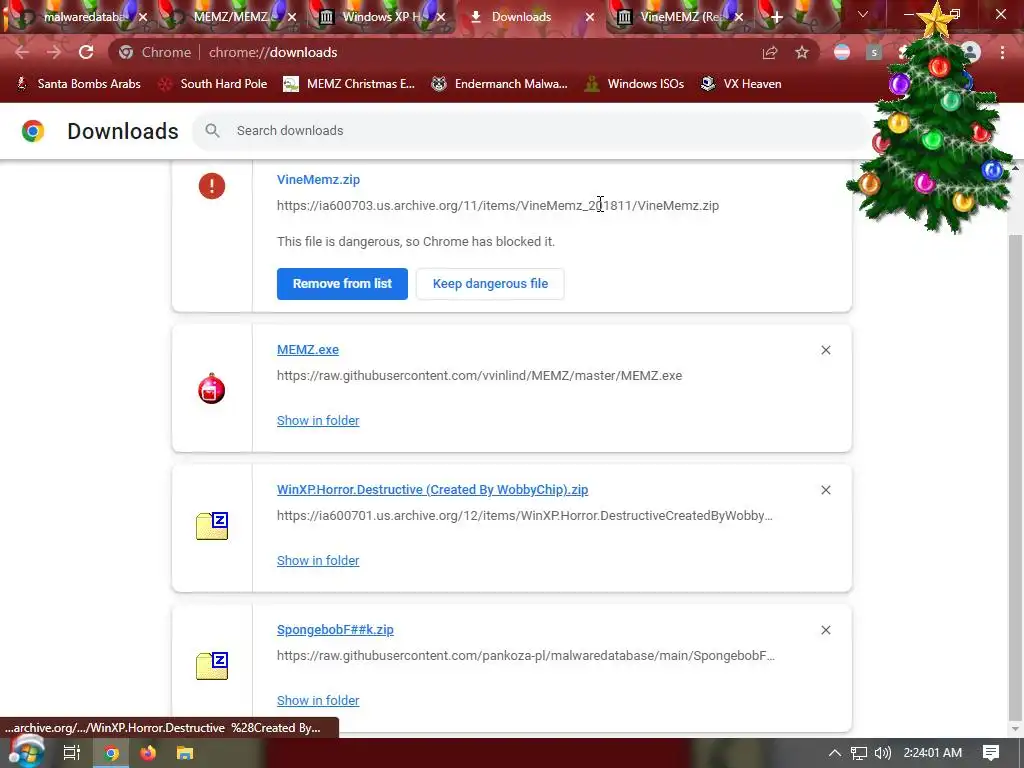This screenshot has height=768, width=1024.
Task: Click the network tray icon
Action: point(859,753)
